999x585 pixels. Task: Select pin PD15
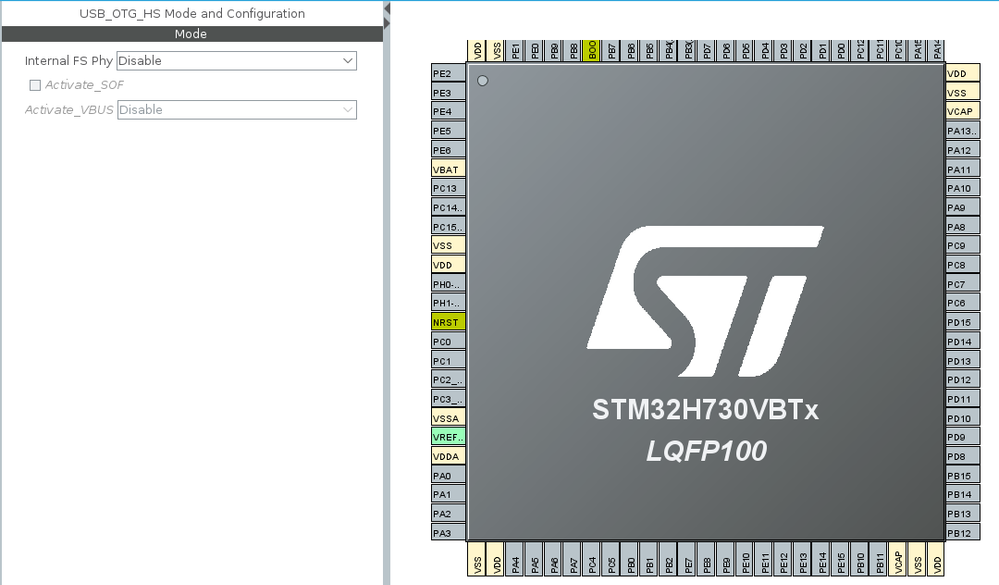pyautogui.click(x=963, y=322)
